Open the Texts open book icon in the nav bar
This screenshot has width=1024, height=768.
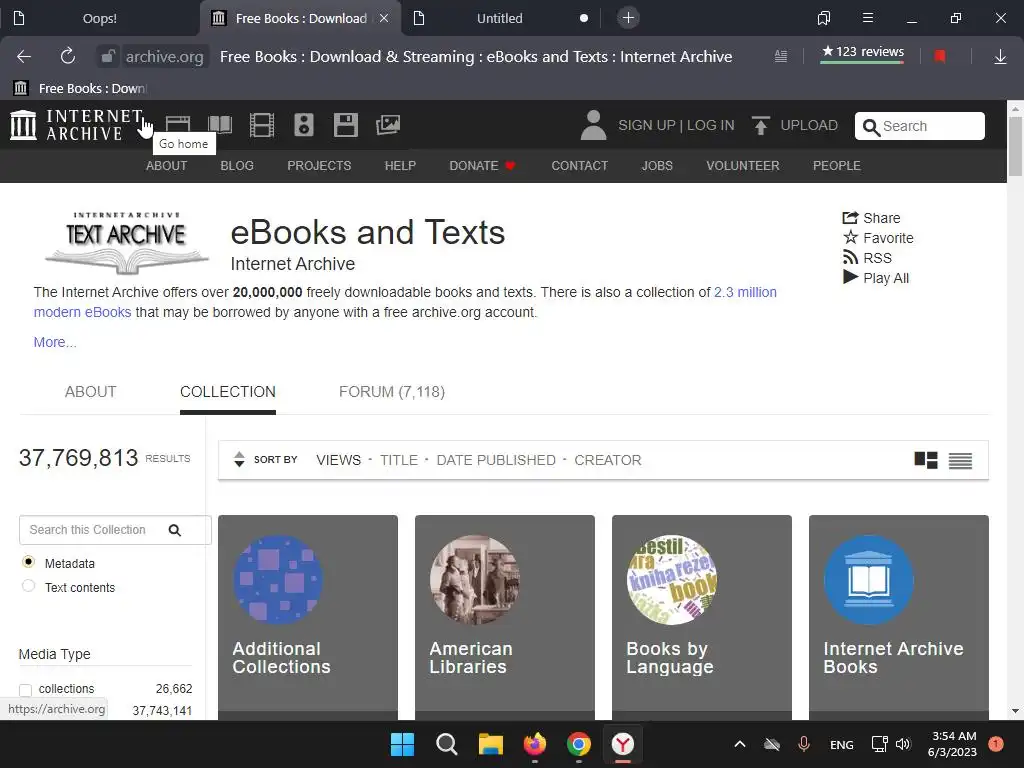point(220,124)
